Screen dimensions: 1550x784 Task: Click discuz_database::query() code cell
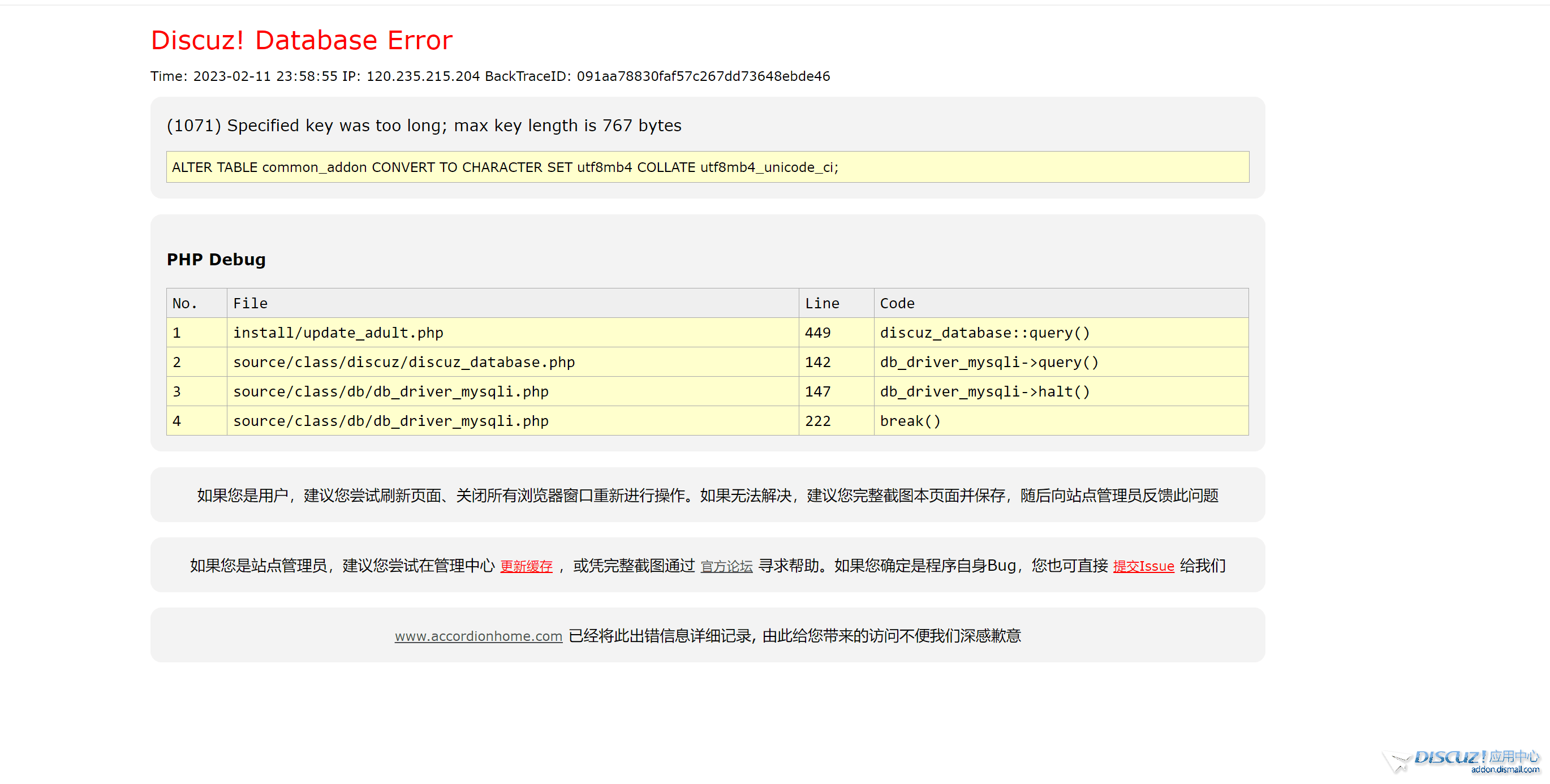(984, 333)
